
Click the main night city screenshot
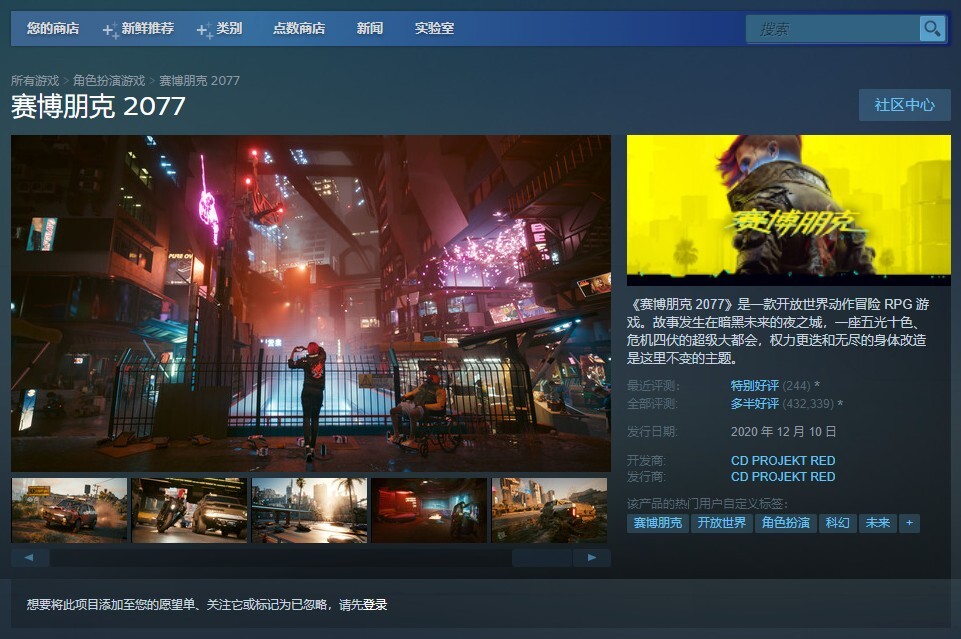[x=311, y=303]
